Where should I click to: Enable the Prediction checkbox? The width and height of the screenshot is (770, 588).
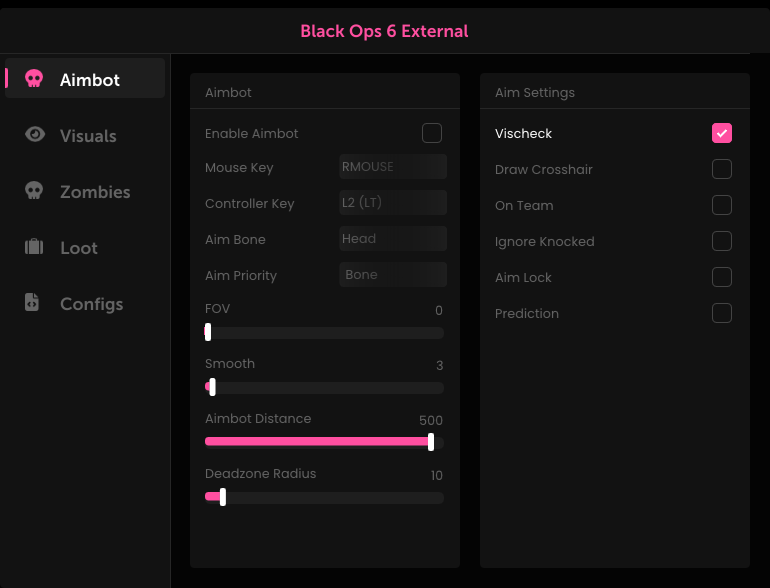coord(721,313)
